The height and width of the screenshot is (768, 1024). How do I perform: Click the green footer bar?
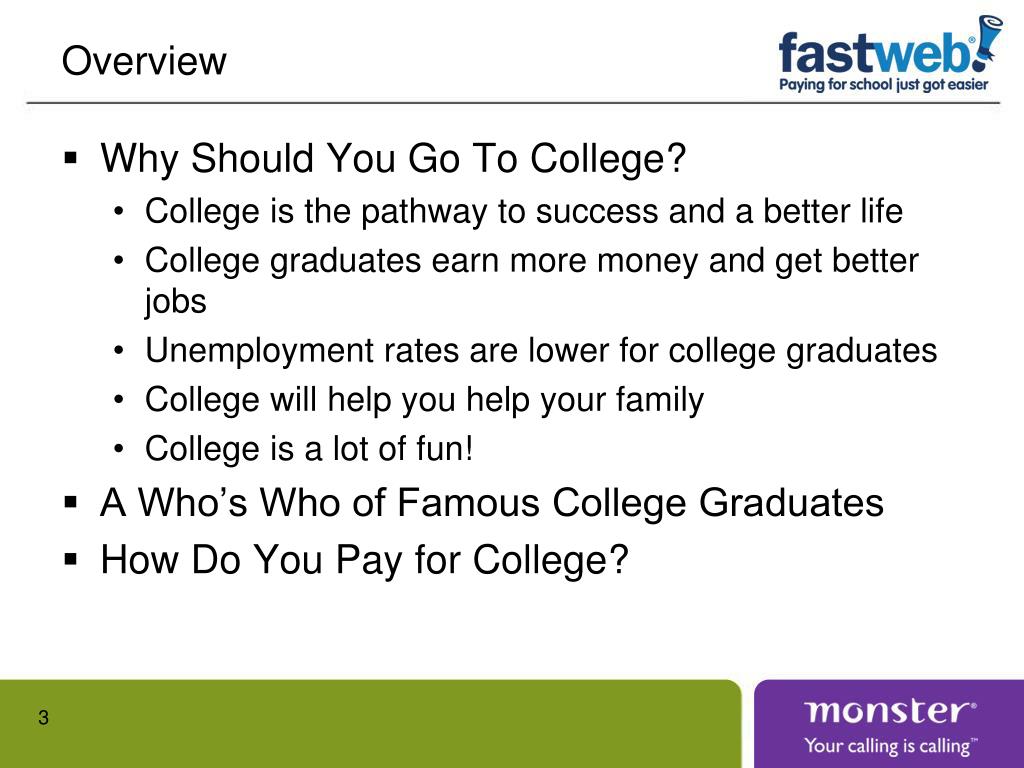click(x=370, y=724)
